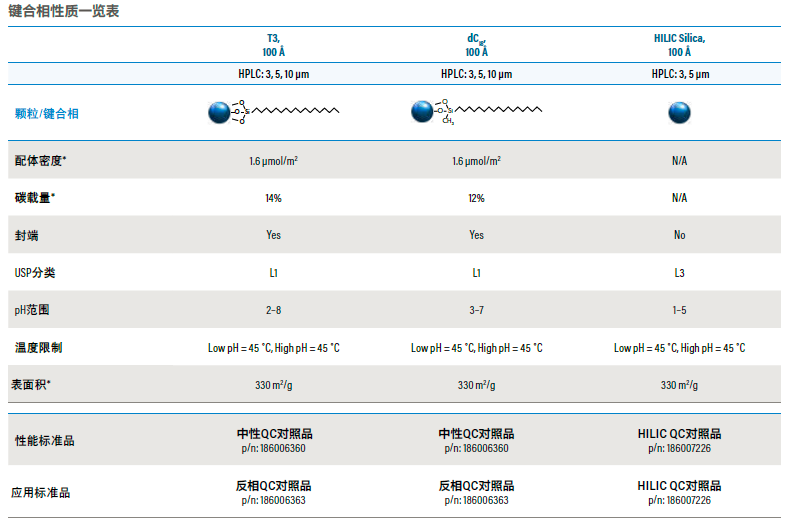
Task: Click 330 m²/g under HILIC Silica
Action: click(680, 385)
